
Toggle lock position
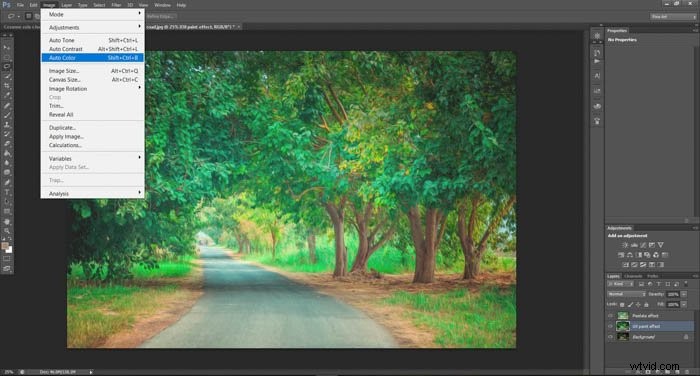pos(638,305)
